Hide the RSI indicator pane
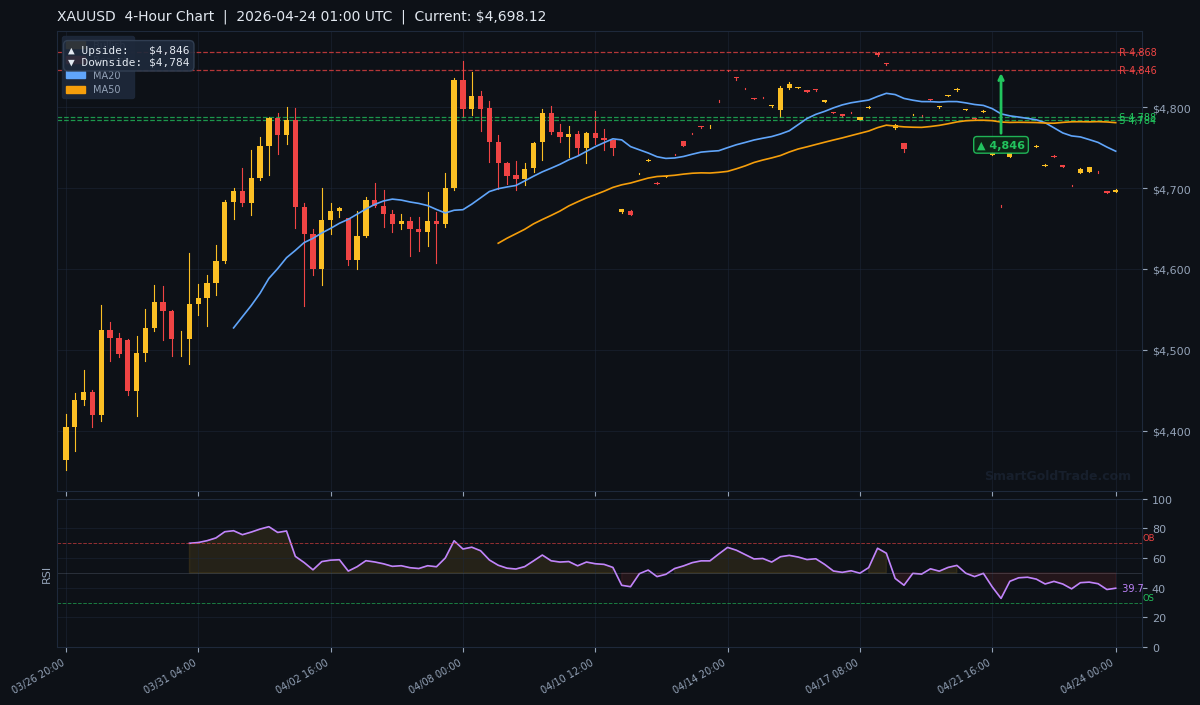The width and height of the screenshot is (1200, 705). point(47,575)
